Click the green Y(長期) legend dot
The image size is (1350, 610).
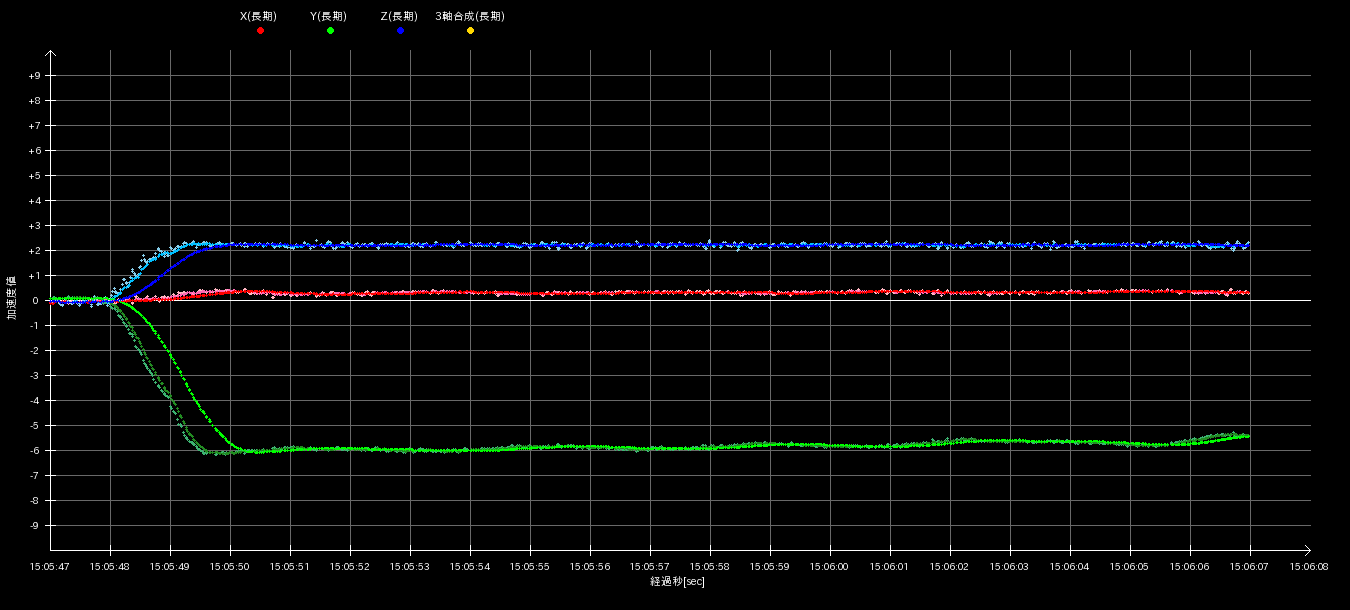(330, 31)
